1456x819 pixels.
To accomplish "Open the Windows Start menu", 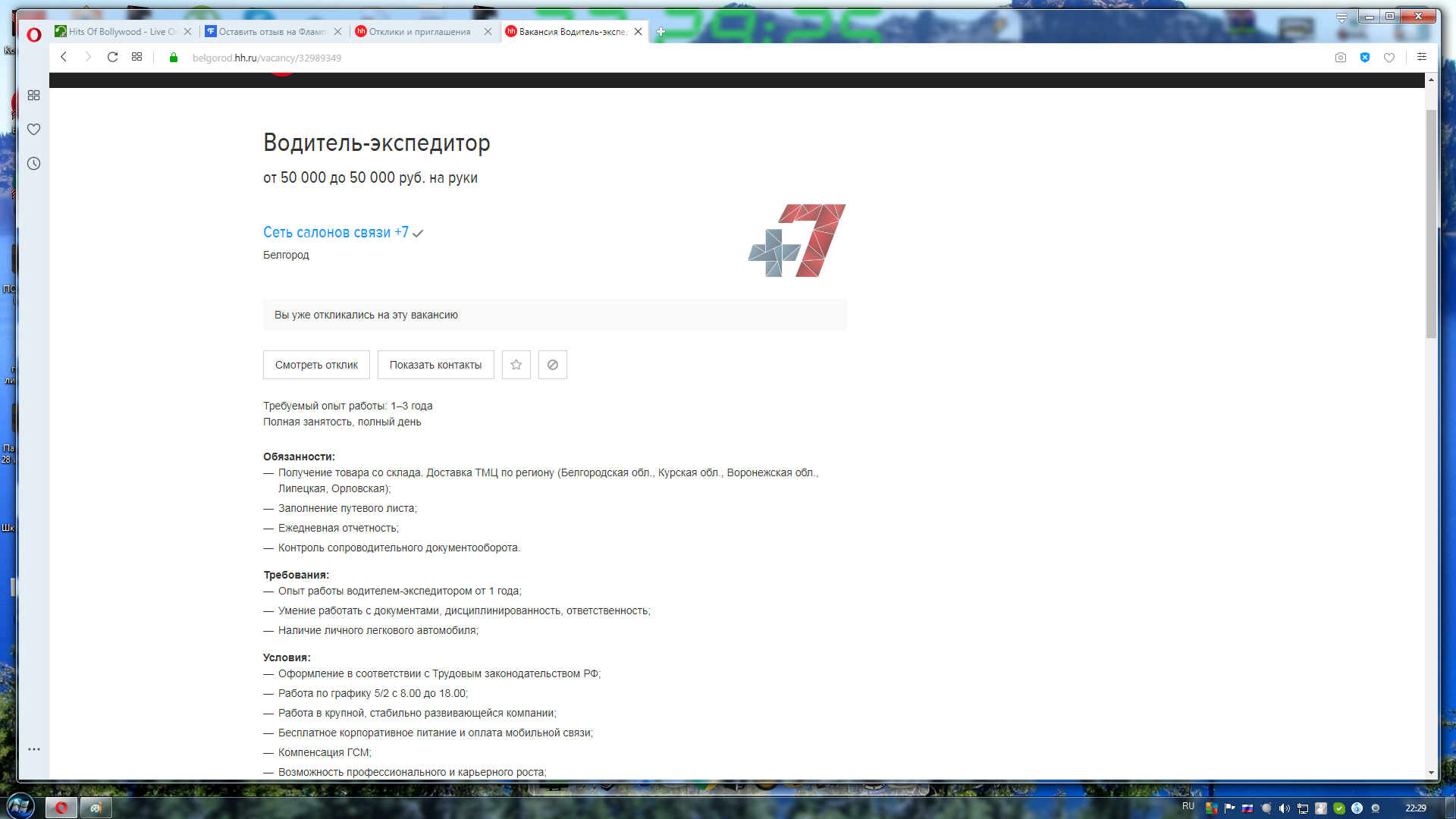I will point(20,806).
